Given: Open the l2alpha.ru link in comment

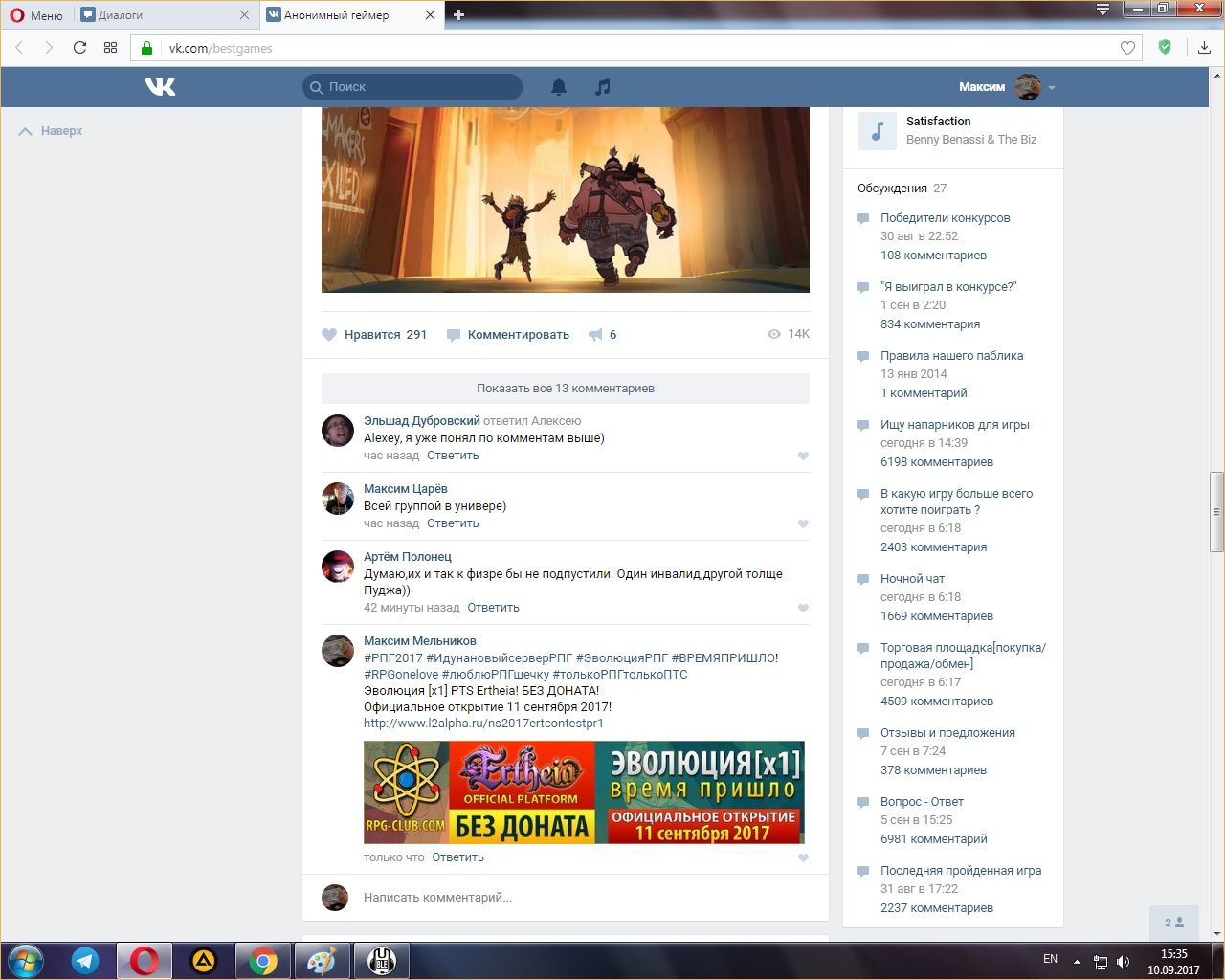Looking at the screenshot, I should 483,724.
